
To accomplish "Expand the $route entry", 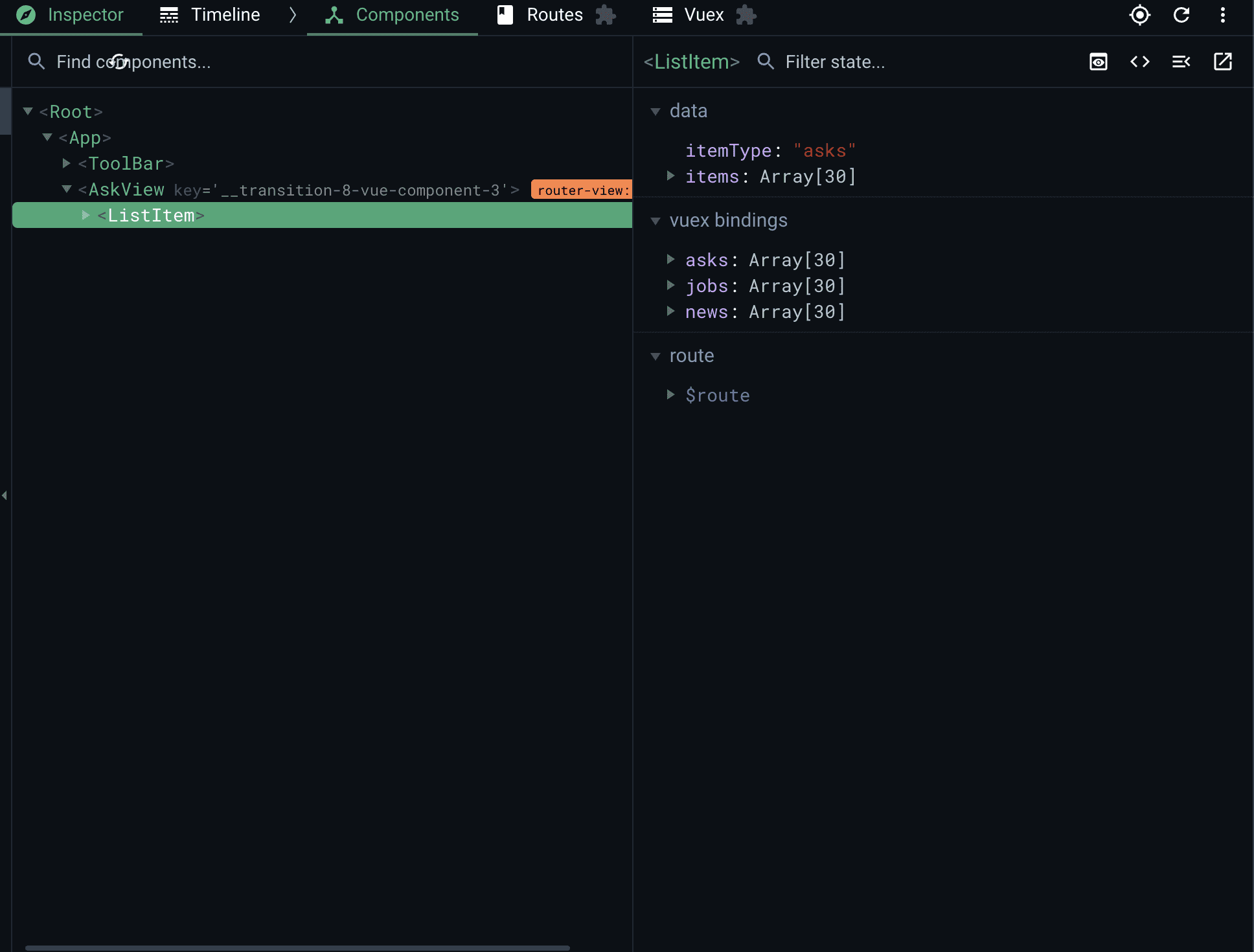I will [671, 395].
